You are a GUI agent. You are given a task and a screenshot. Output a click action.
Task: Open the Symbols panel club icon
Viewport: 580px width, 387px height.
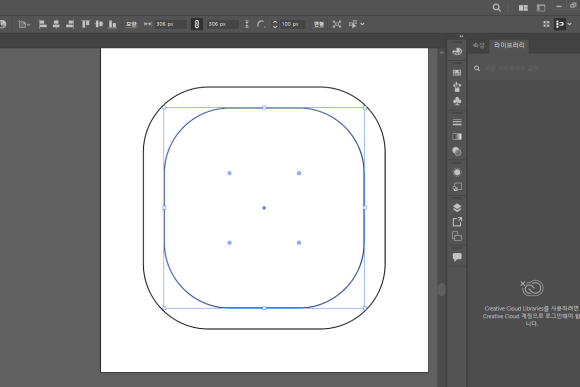(x=457, y=101)
